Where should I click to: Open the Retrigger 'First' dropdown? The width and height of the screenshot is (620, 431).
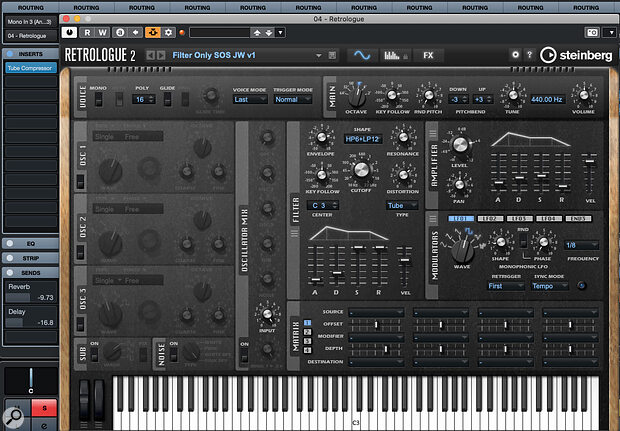pos(506,286)
